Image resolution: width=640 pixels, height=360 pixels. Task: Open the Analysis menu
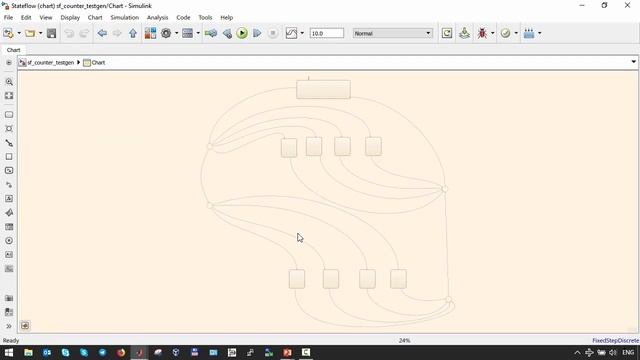coord(158,18)
